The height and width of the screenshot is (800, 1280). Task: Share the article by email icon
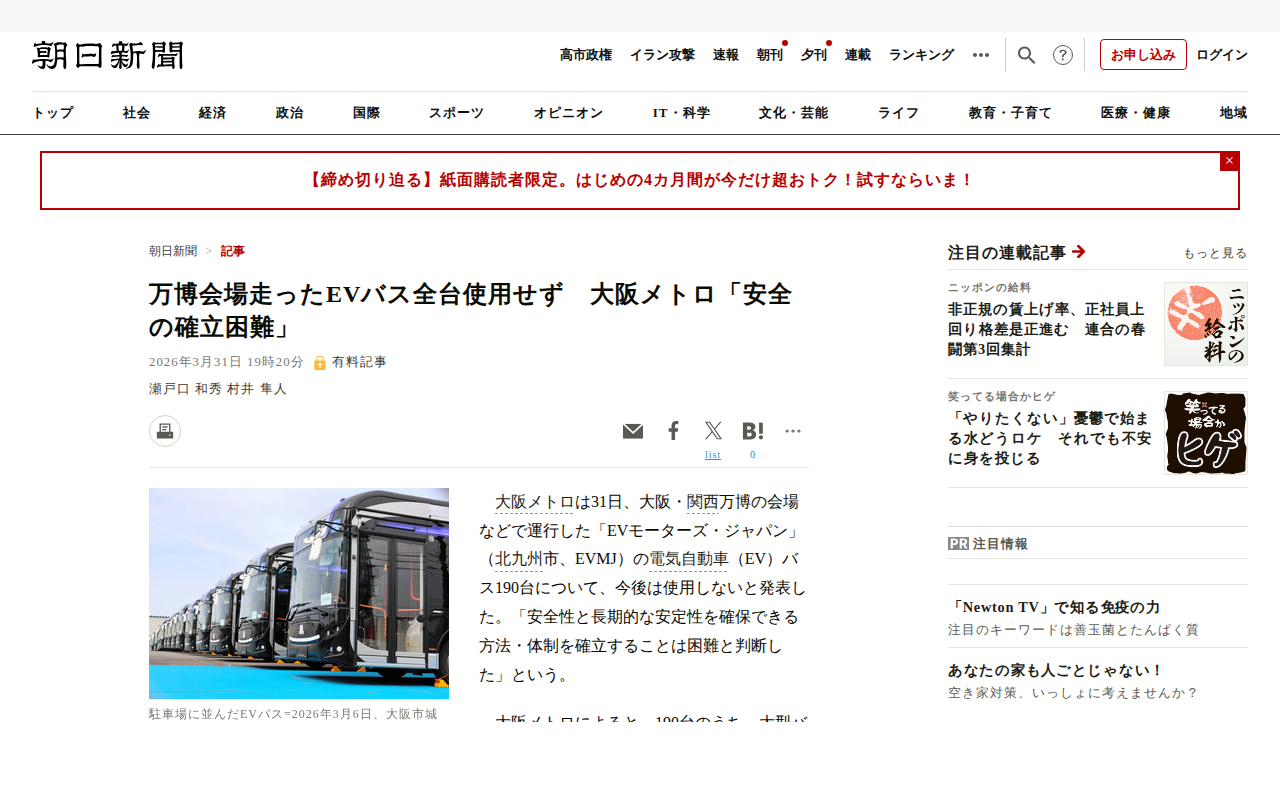(633, 431)
